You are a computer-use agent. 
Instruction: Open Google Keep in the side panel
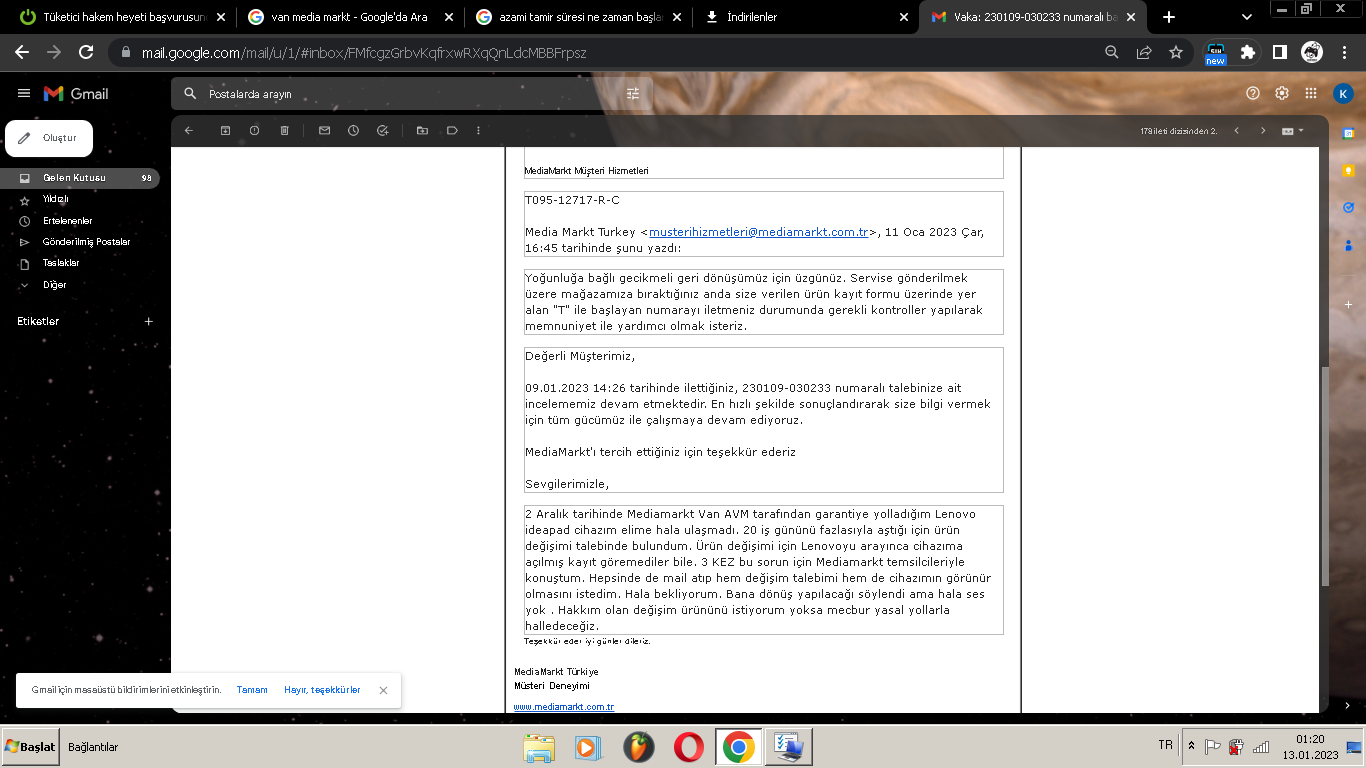tap(1348, 170)
